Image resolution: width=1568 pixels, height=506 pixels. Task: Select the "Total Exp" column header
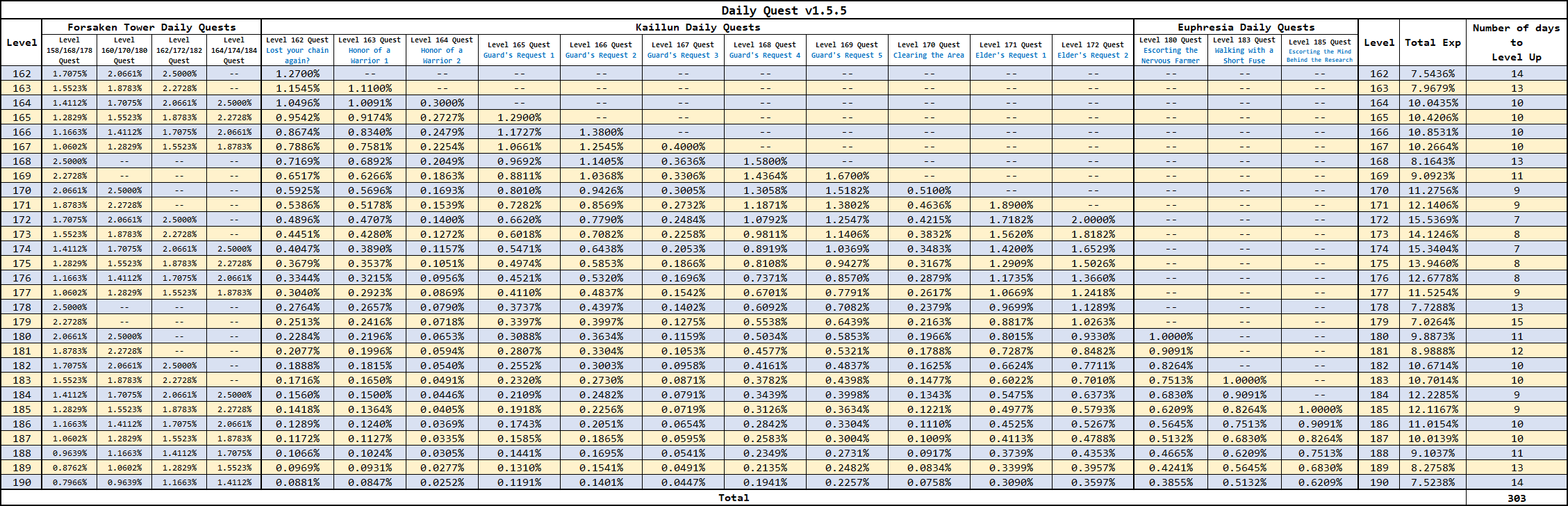1433,42
